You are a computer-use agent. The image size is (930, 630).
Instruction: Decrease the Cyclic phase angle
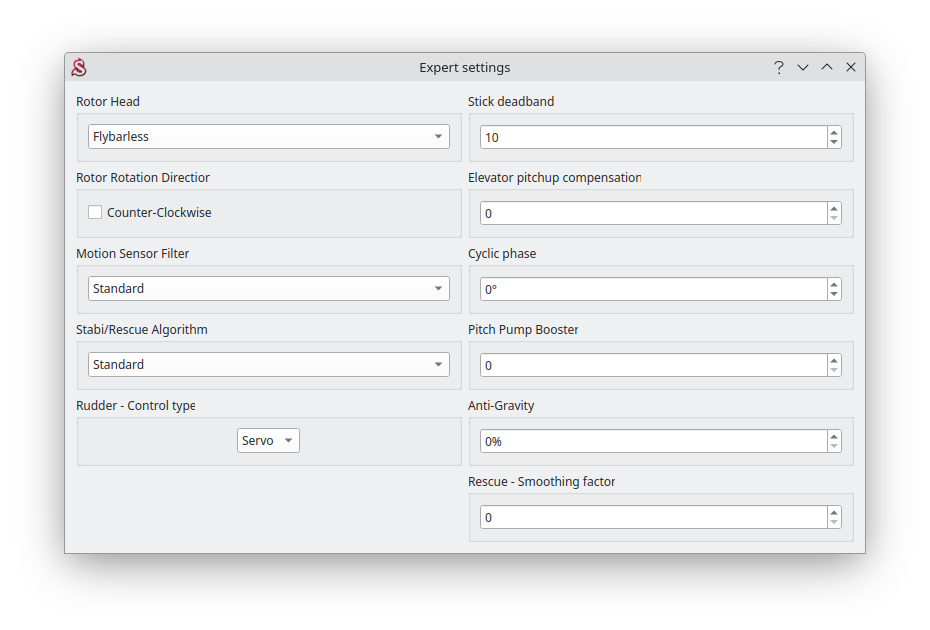[834, 294]
